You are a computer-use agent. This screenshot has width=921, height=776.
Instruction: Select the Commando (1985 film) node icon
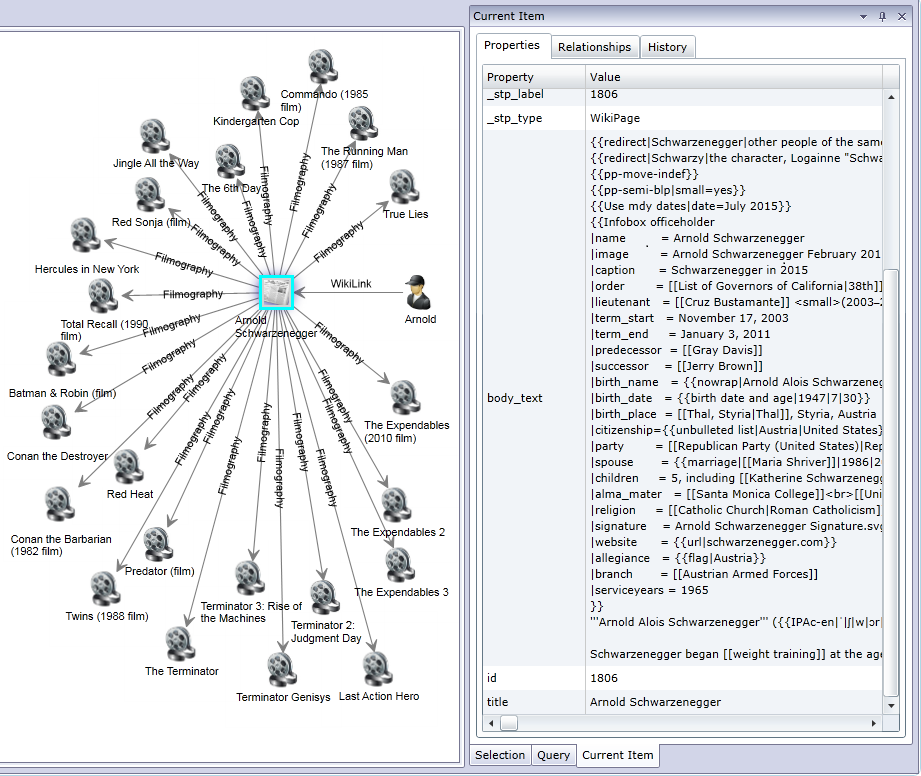click(322, 67)
